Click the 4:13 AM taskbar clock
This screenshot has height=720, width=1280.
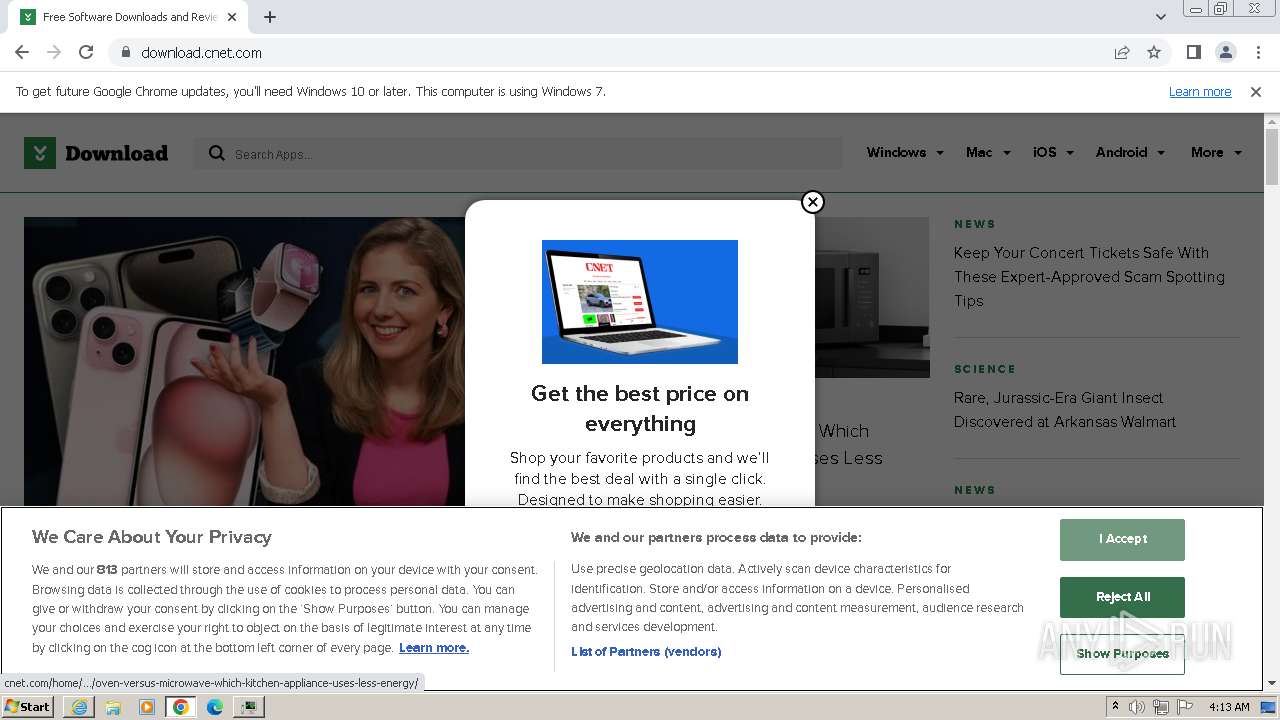click(1229, 707)
